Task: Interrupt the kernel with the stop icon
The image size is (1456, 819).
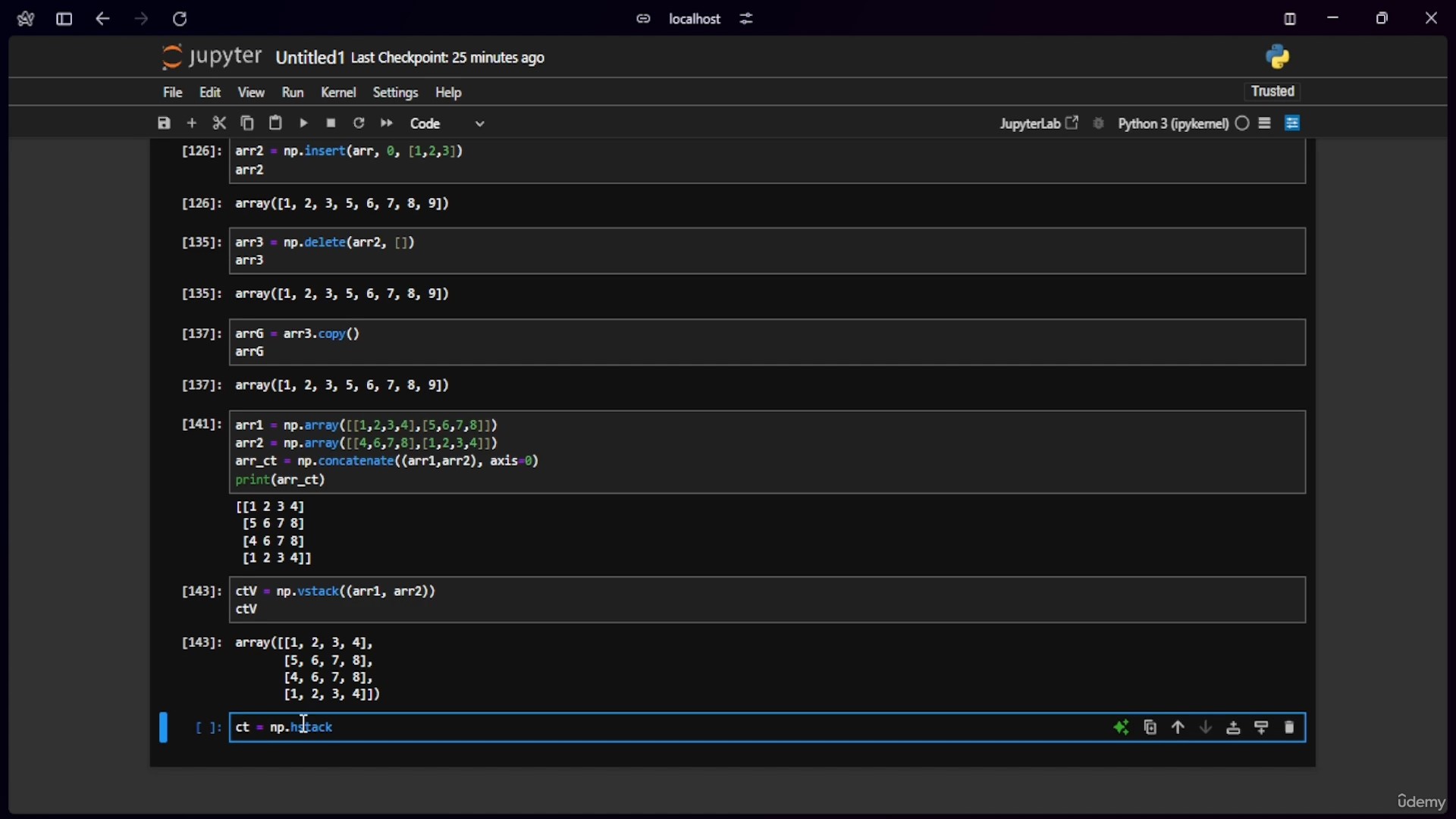Action: [x=331, y=123]
